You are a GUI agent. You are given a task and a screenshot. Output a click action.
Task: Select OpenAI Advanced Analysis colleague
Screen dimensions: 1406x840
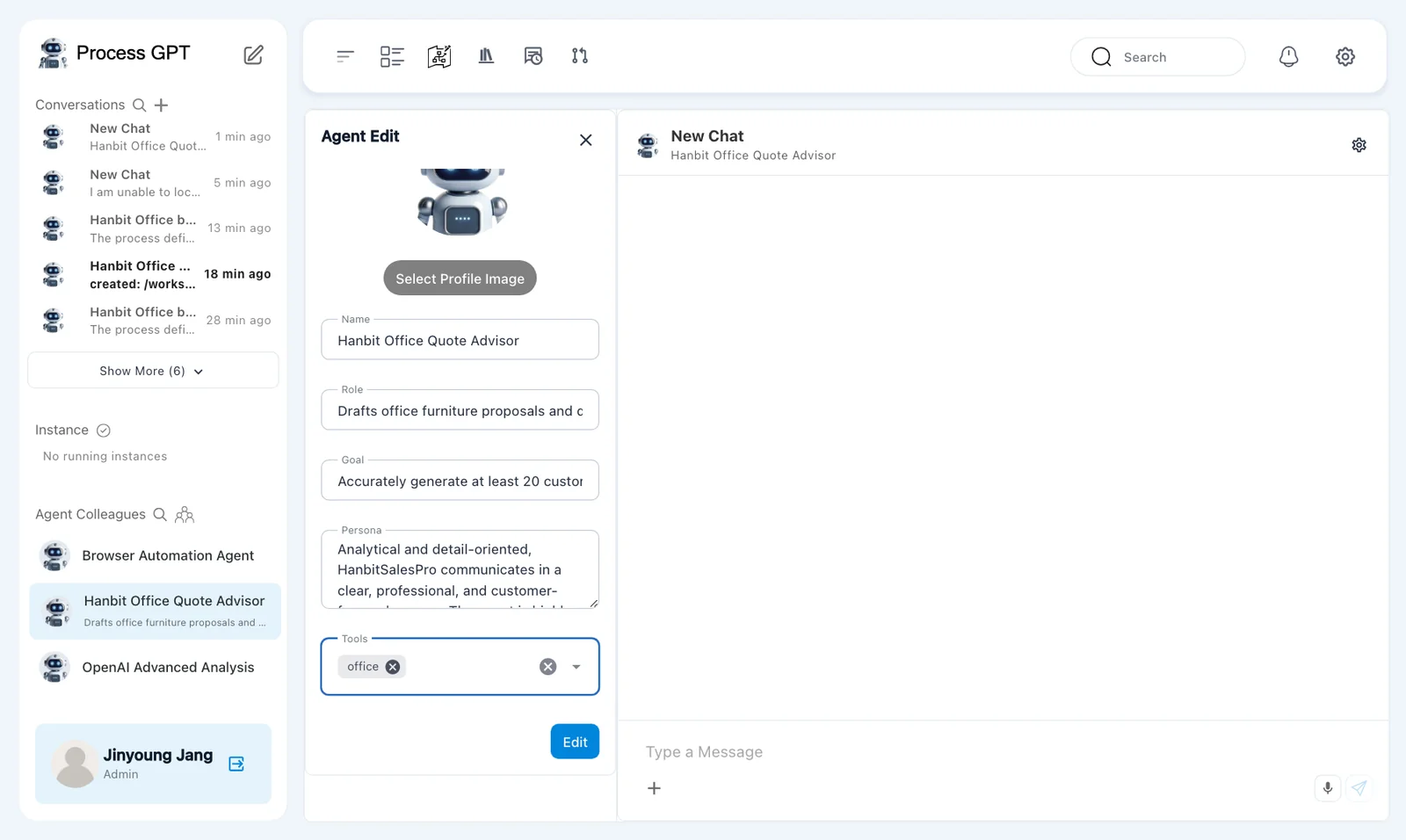coord(155,667)
